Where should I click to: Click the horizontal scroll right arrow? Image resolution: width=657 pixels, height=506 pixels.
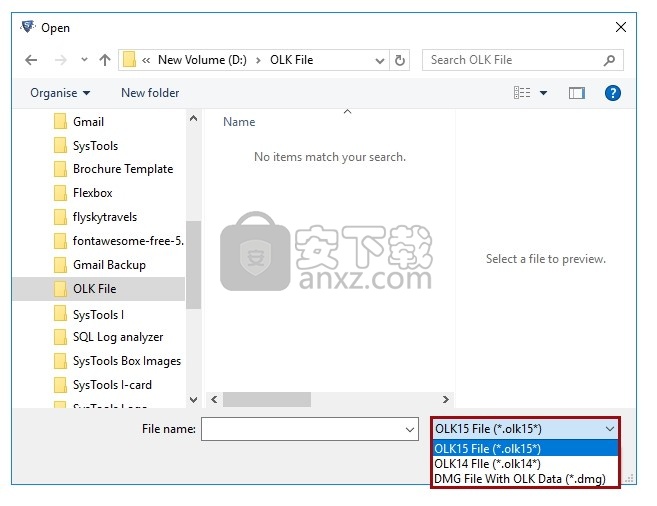[445, 400]
